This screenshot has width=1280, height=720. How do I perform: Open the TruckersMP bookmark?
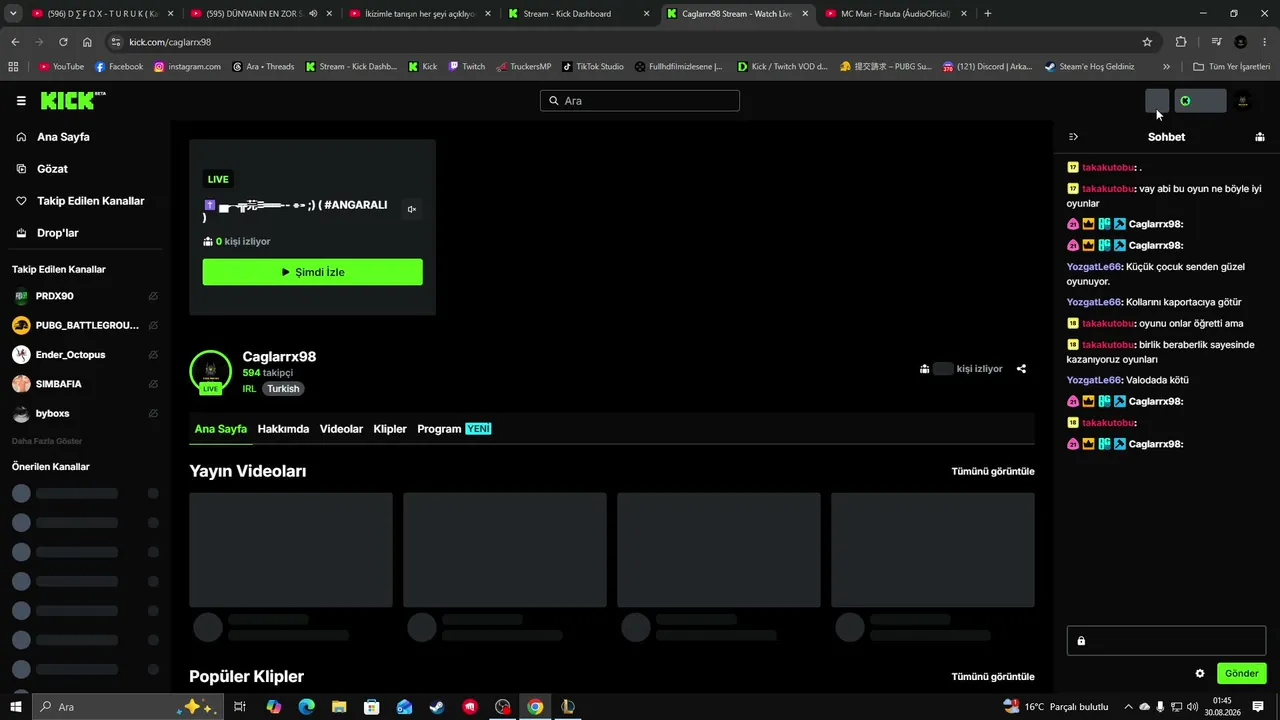(524, 67)
